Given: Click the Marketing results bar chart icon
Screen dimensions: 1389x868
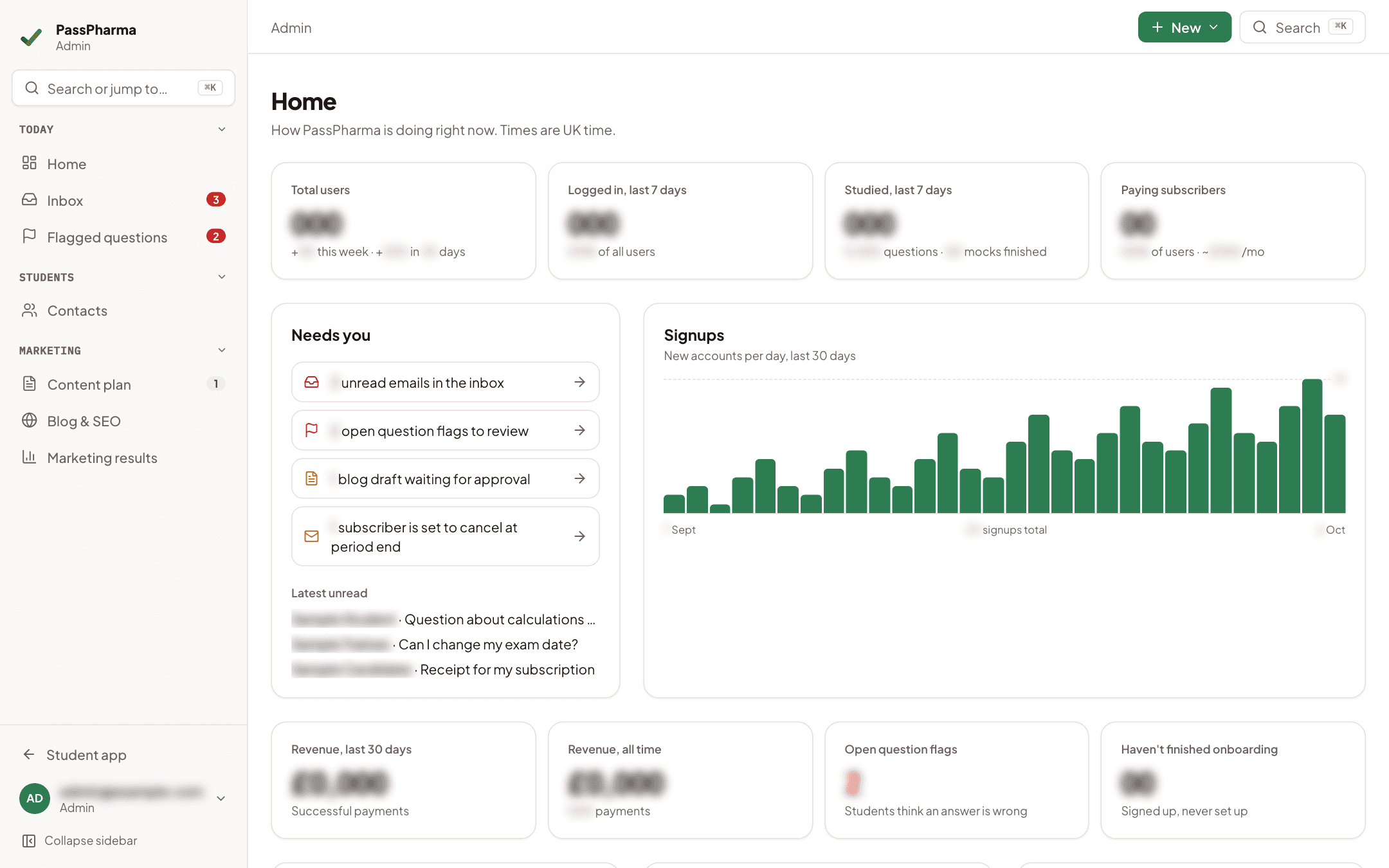Looking at the screenshot, I should tap(29, 457).
